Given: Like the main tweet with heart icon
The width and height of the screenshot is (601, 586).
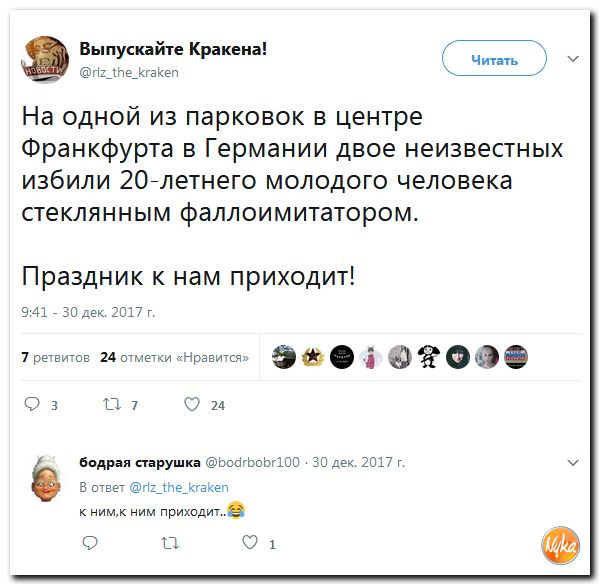Looking at the screenshot, I should point(192,404).
